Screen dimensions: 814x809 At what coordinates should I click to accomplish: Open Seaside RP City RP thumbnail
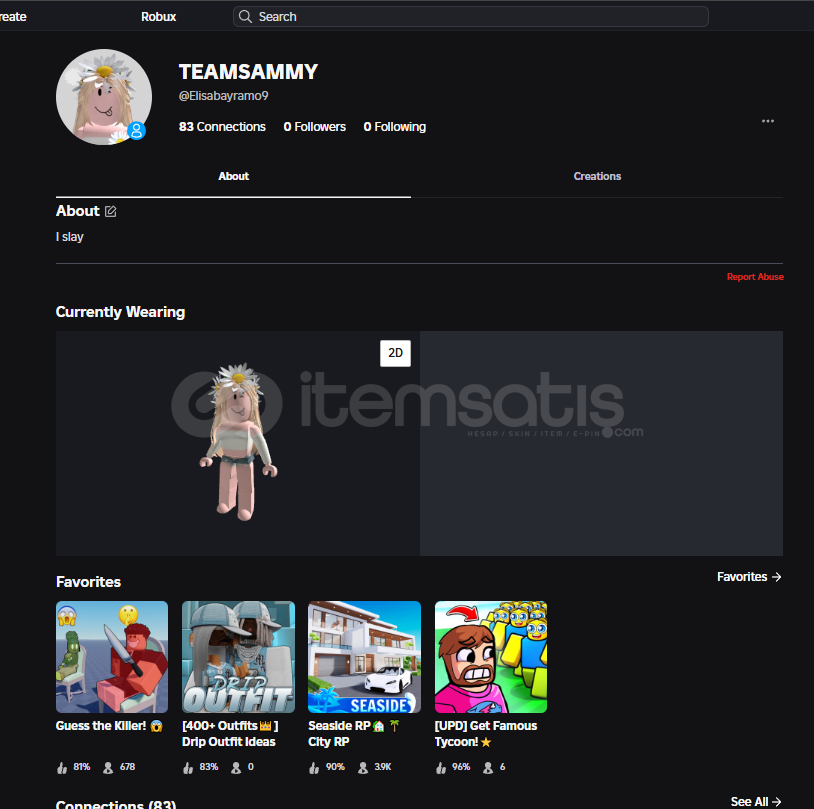point(364,657)
